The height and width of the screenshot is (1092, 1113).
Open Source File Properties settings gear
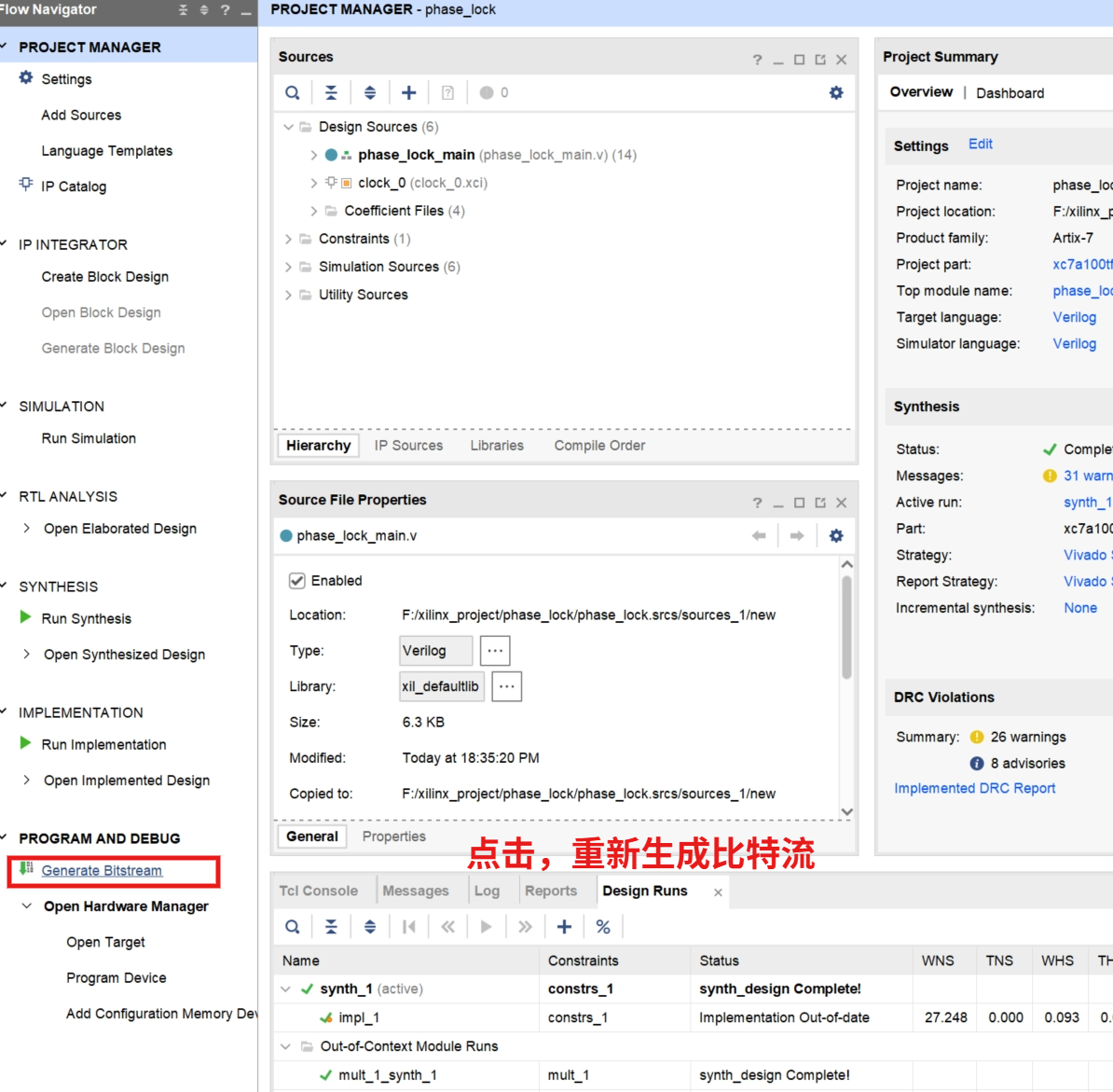[x=836, y=536]
